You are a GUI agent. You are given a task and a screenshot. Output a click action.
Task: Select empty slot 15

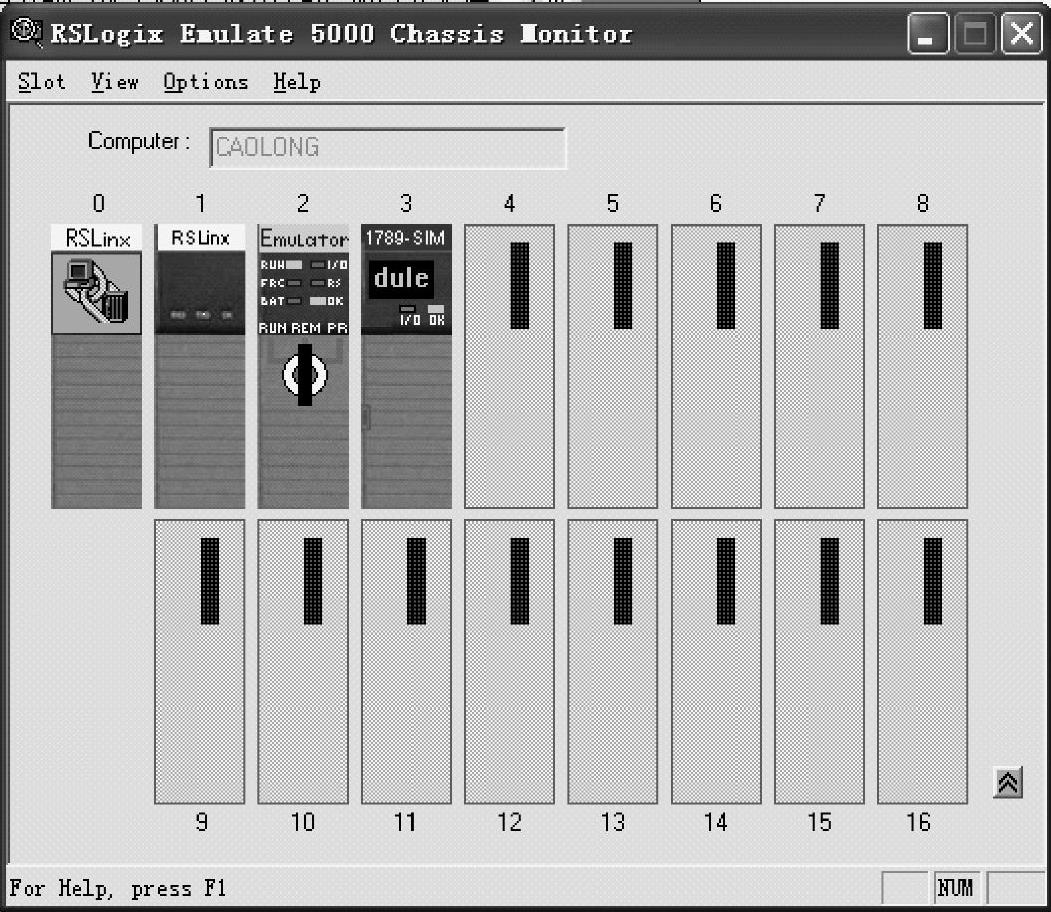(819, 661)
